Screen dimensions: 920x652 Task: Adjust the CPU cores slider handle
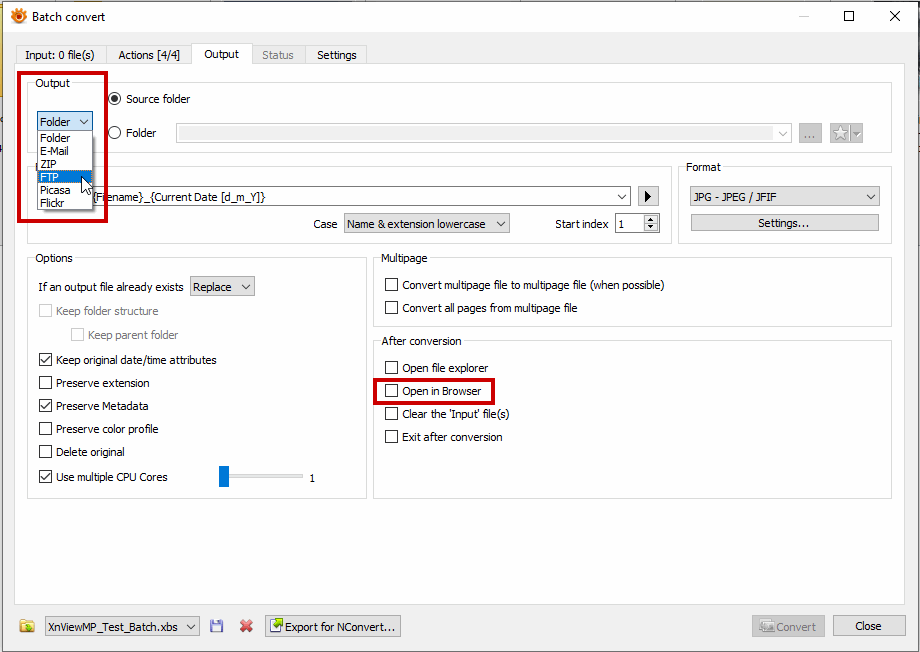224,477
